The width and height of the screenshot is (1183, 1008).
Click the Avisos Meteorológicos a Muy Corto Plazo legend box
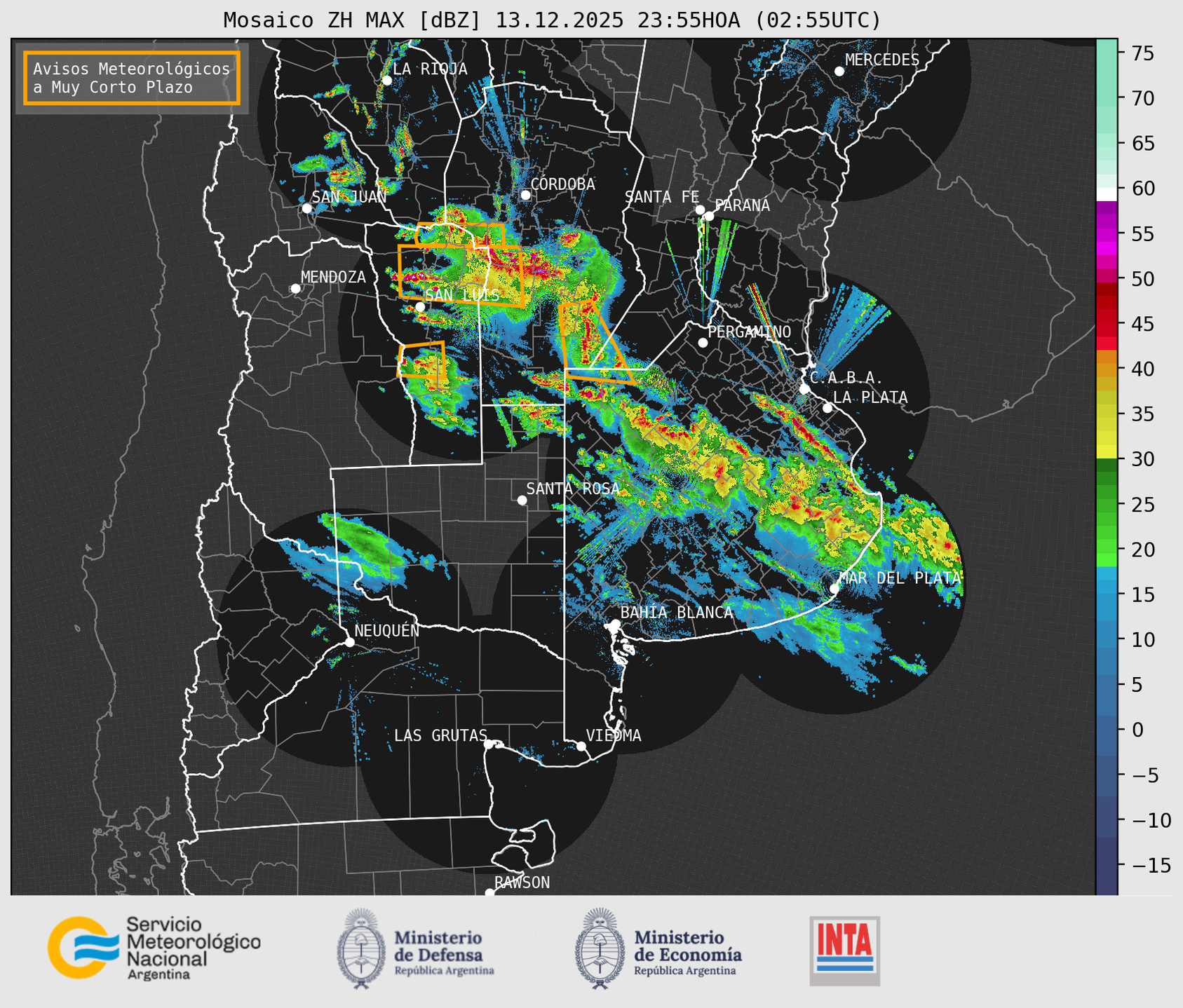(x=132, y=78)
